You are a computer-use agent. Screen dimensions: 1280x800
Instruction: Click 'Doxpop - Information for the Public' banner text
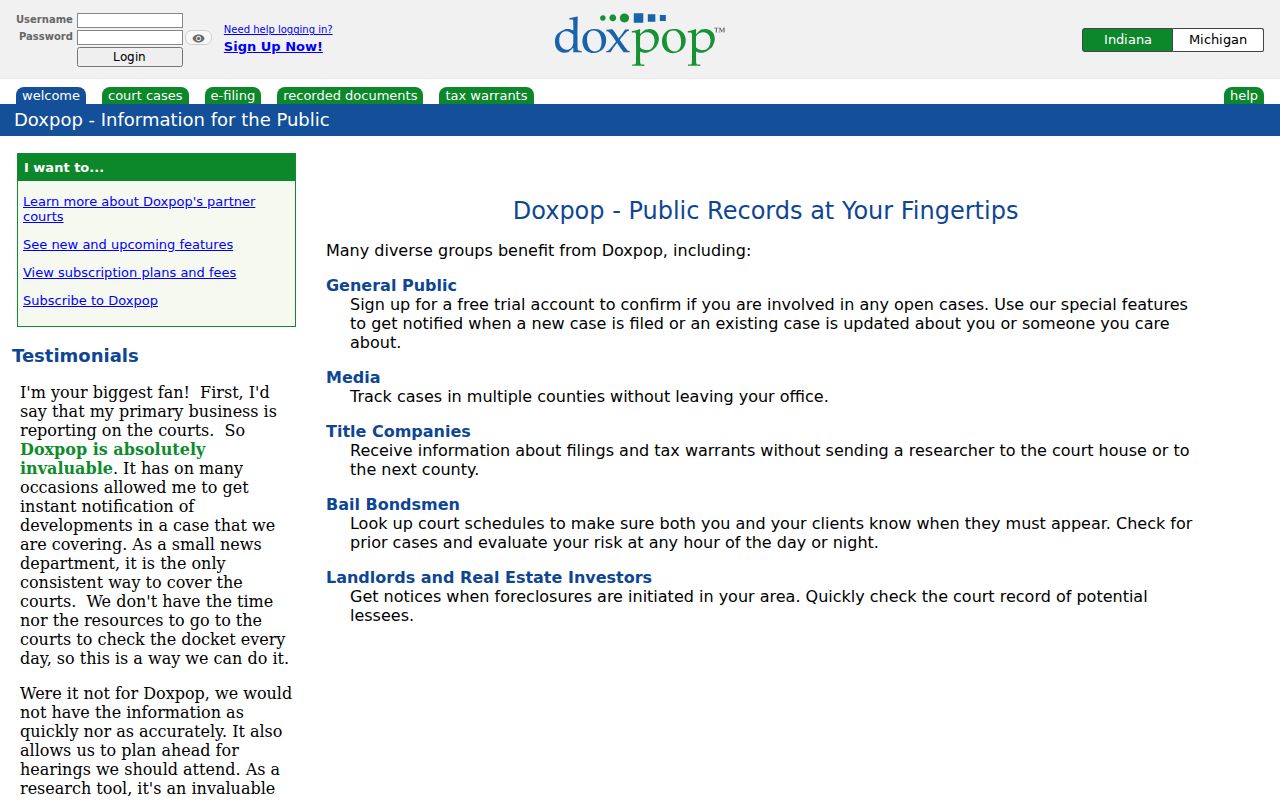point(172,120)
